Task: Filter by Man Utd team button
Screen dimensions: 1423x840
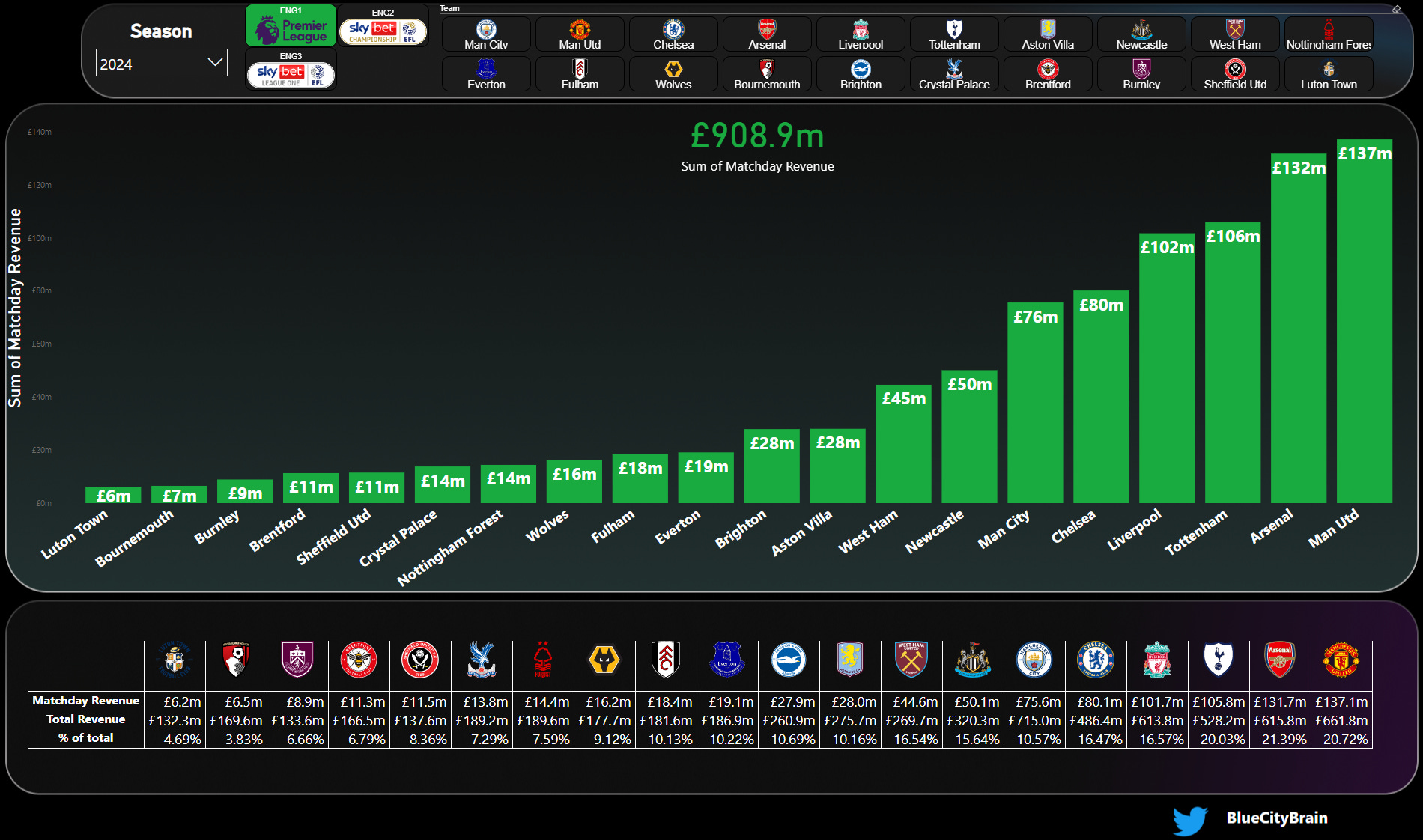Action: coord(580,34)
